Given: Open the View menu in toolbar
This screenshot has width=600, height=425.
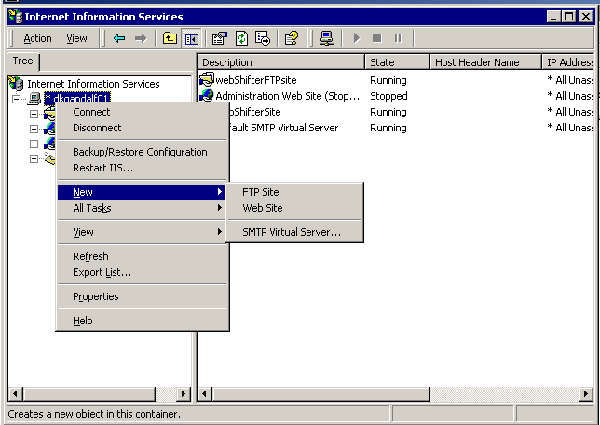Looking at the screenshot, I should click(77, 38).
